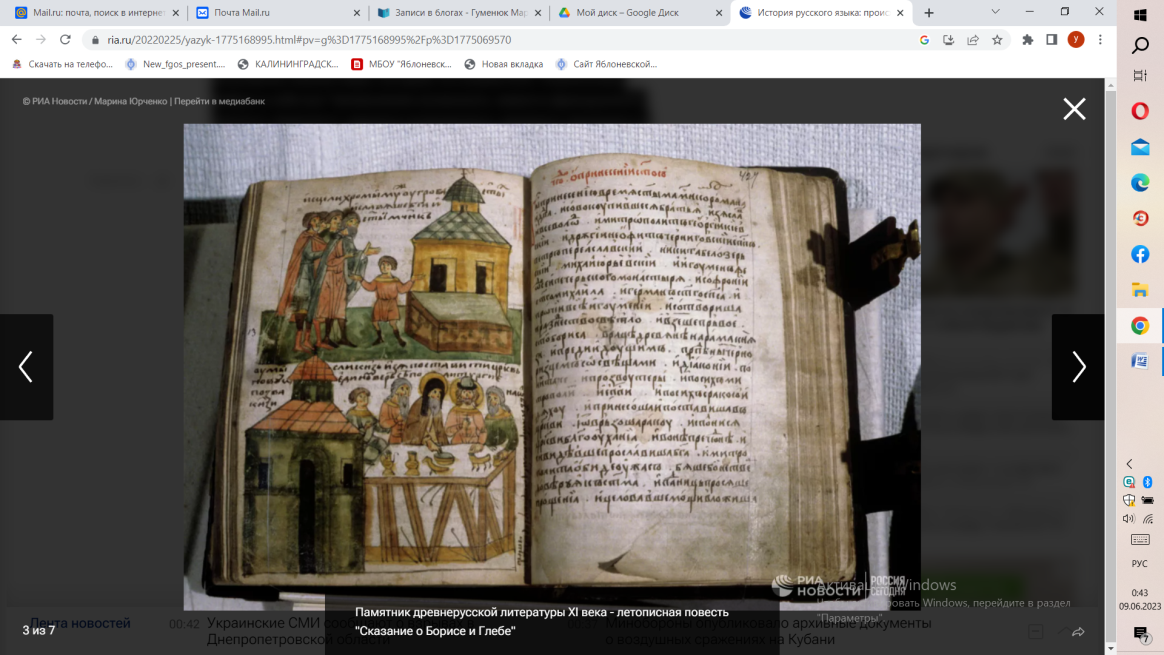Close the 'Мой диск – Google Диск' tab

coord(719,13)
